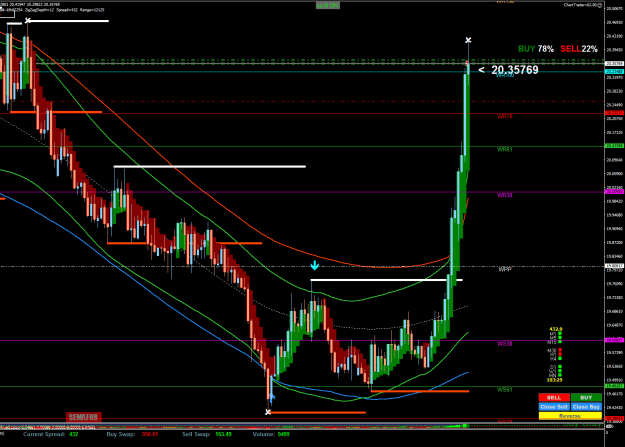The image size is (625, 447).
Task: Click the blue up arrow at the low
Action: pos(272,397)
